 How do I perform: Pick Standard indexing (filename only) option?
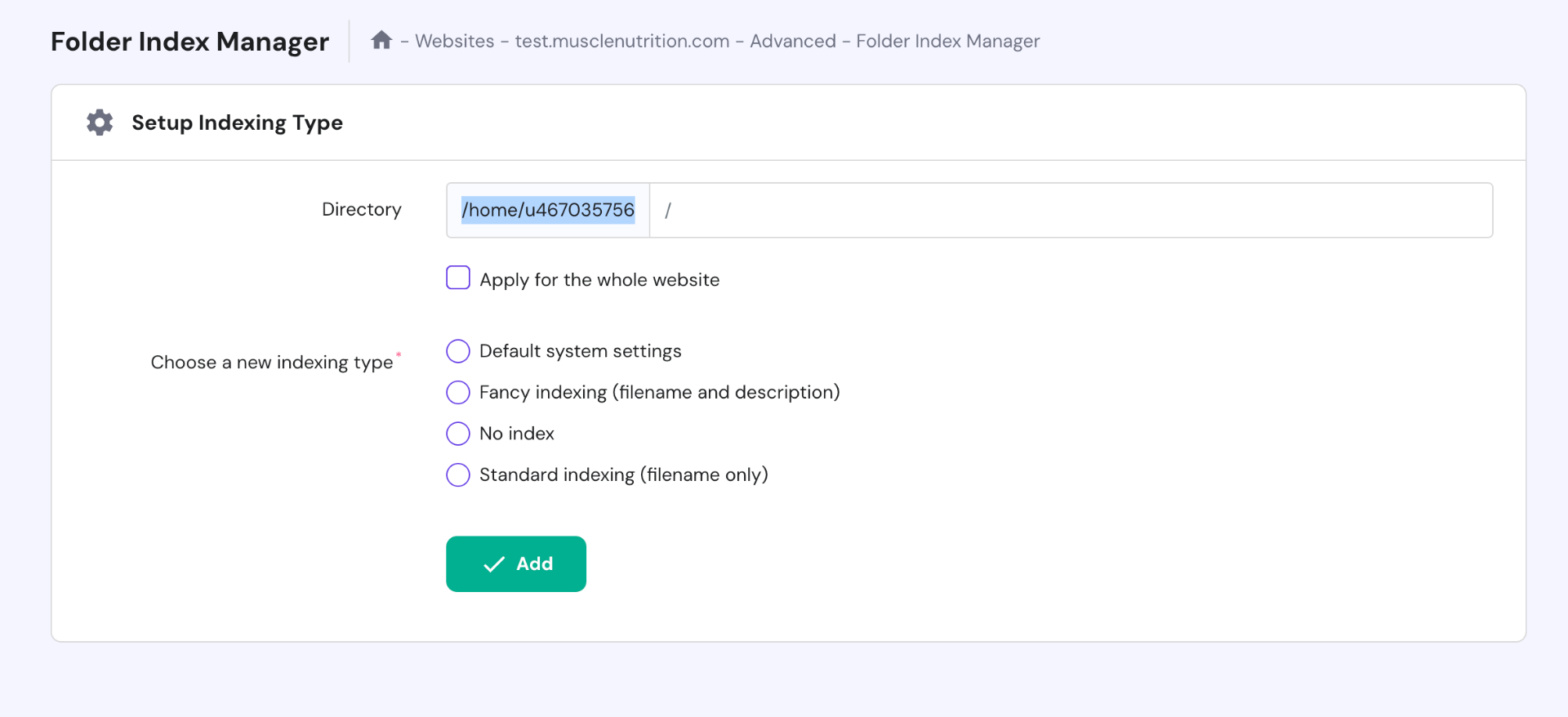[458, 475]
